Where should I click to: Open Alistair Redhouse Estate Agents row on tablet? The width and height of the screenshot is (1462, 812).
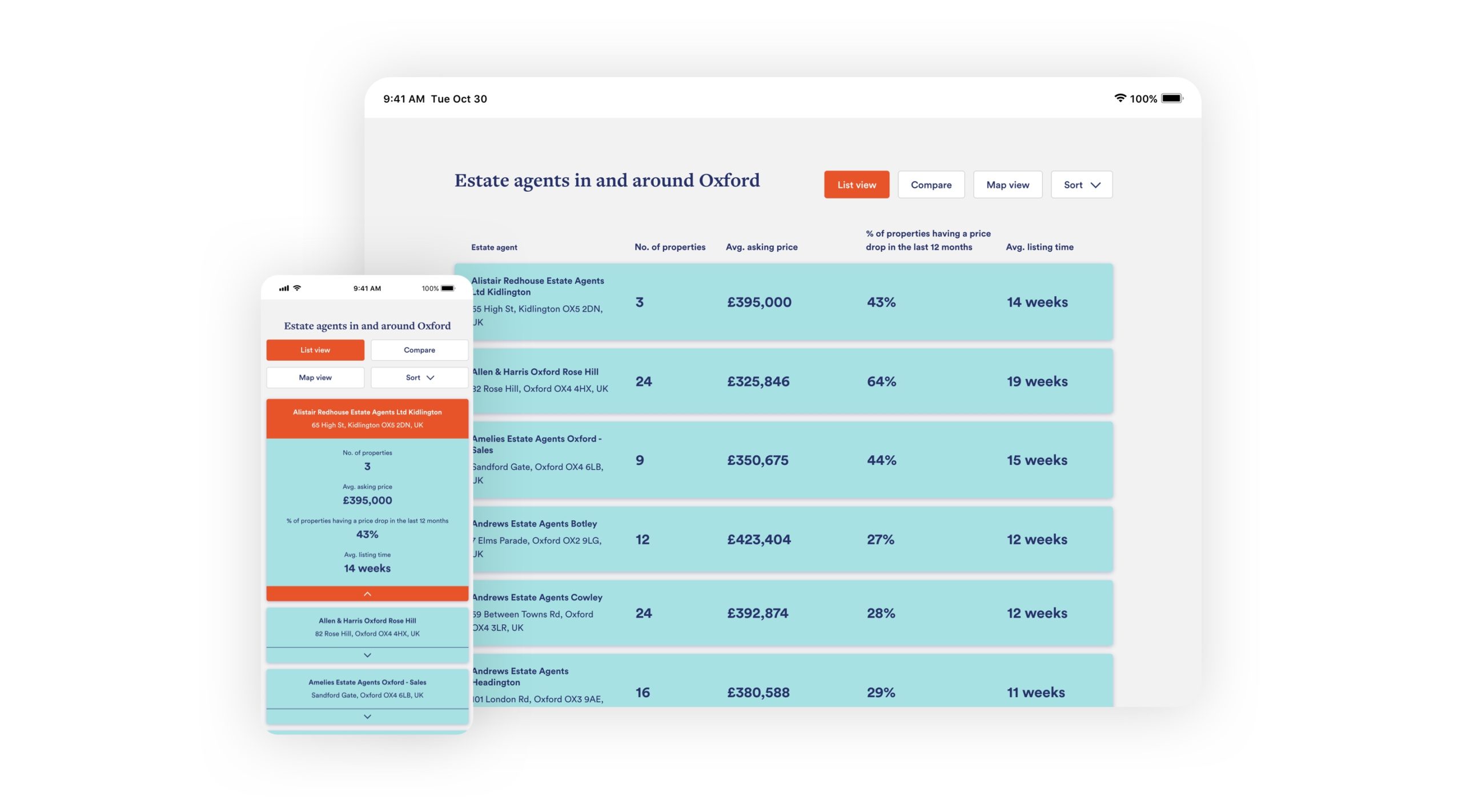pyautogui.click(x=793, y=302)
